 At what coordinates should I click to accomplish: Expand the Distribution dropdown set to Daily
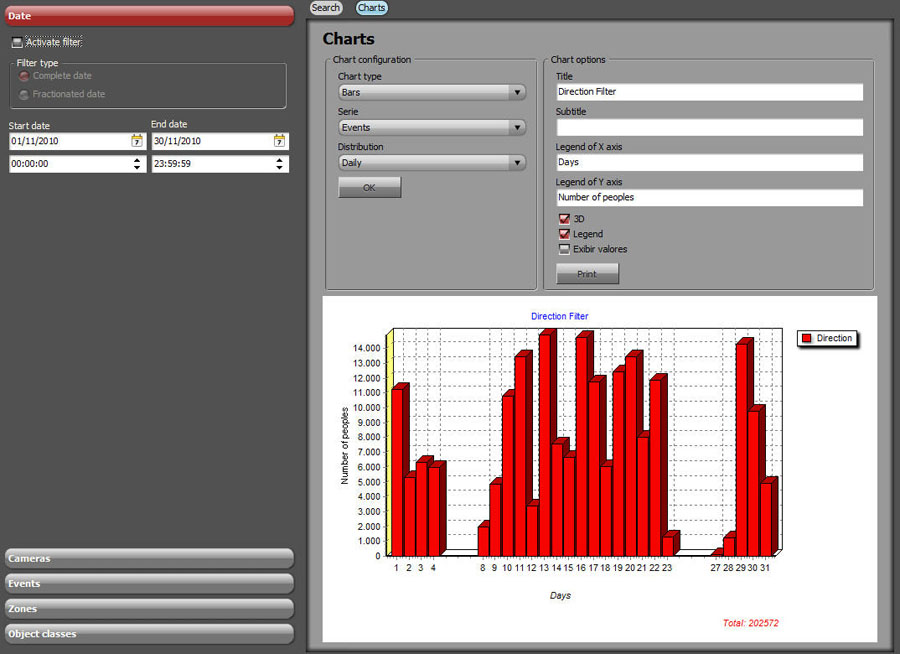coord(431,162)
